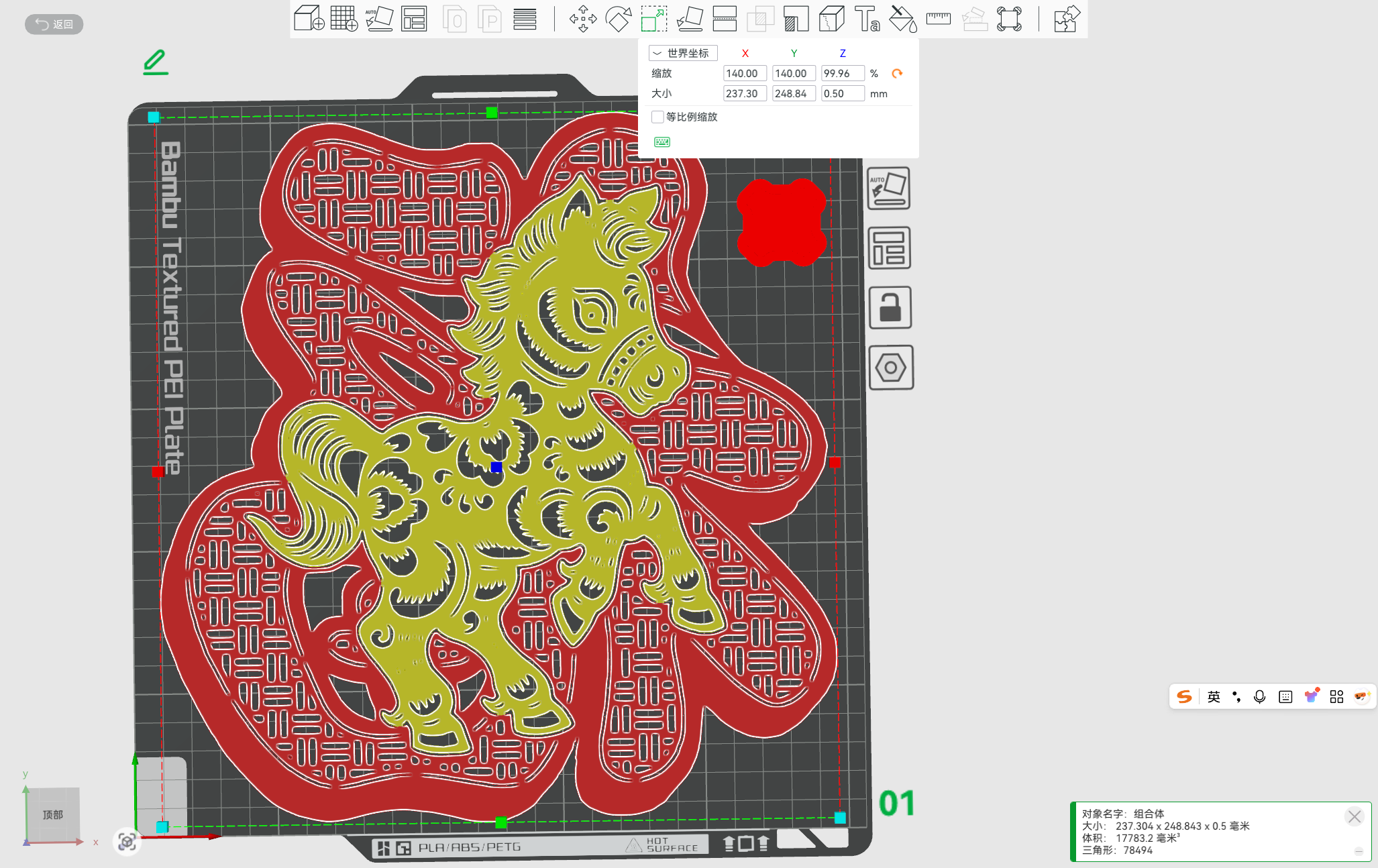Collapse notification with small minus button
Viewport: 1378px width, 868px height.
click(1359, 851)
